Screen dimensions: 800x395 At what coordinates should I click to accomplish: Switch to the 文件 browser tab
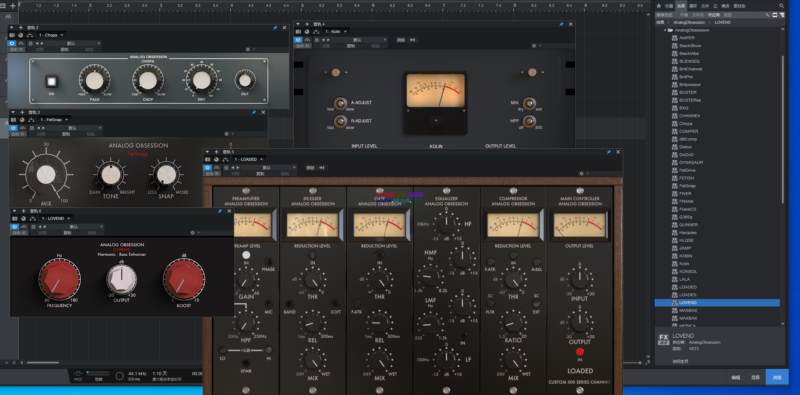tap(705, 6)
